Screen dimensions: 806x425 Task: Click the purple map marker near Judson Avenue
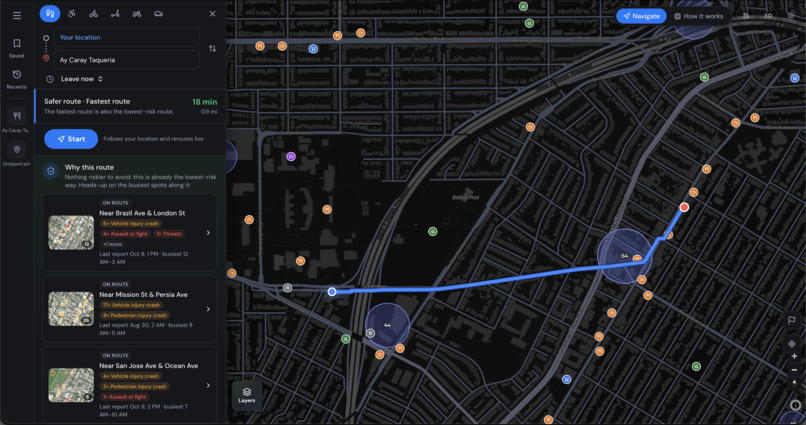[x=291, y=156]
